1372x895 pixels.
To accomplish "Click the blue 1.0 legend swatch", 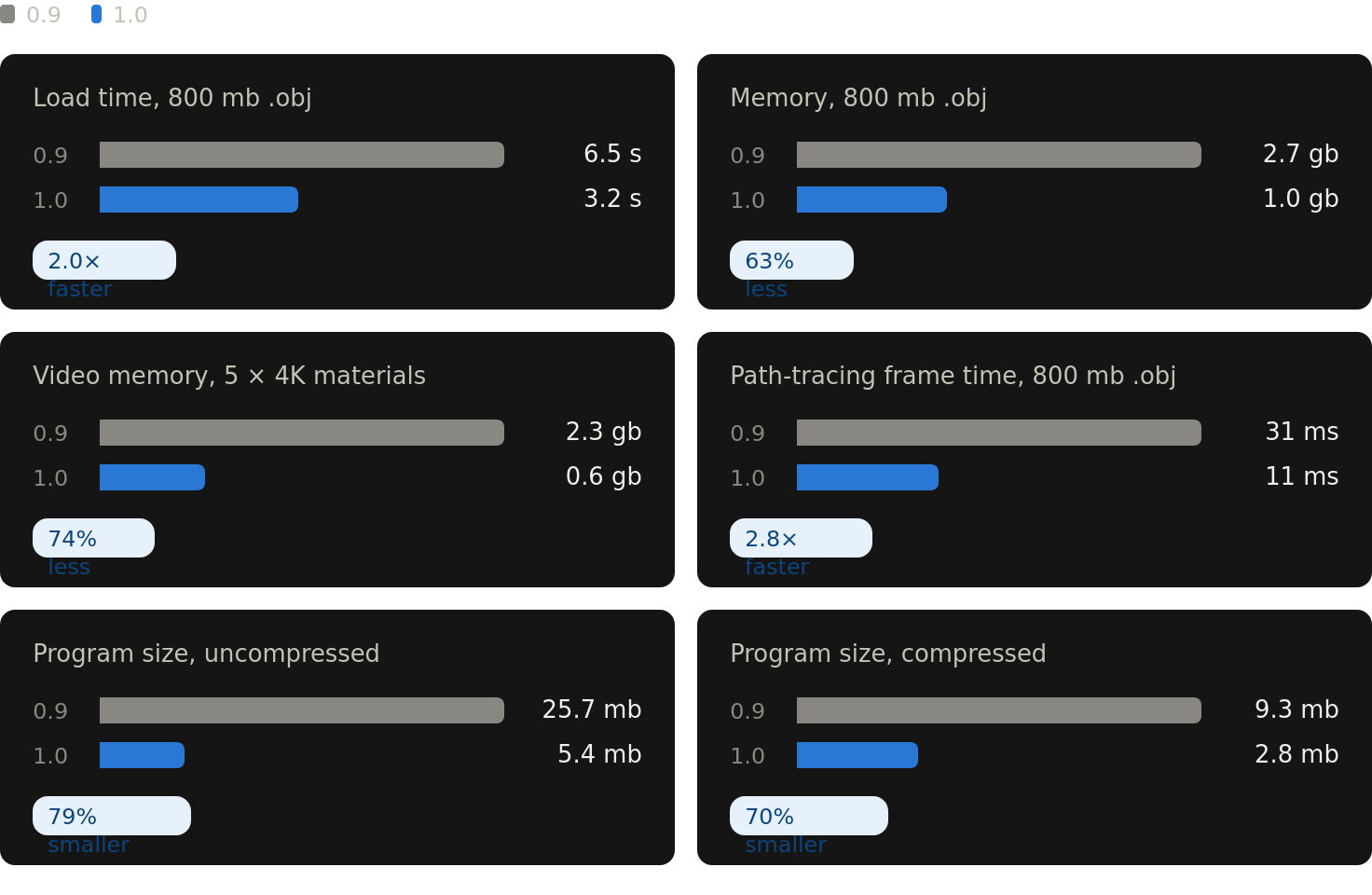I will pos(96,14).
